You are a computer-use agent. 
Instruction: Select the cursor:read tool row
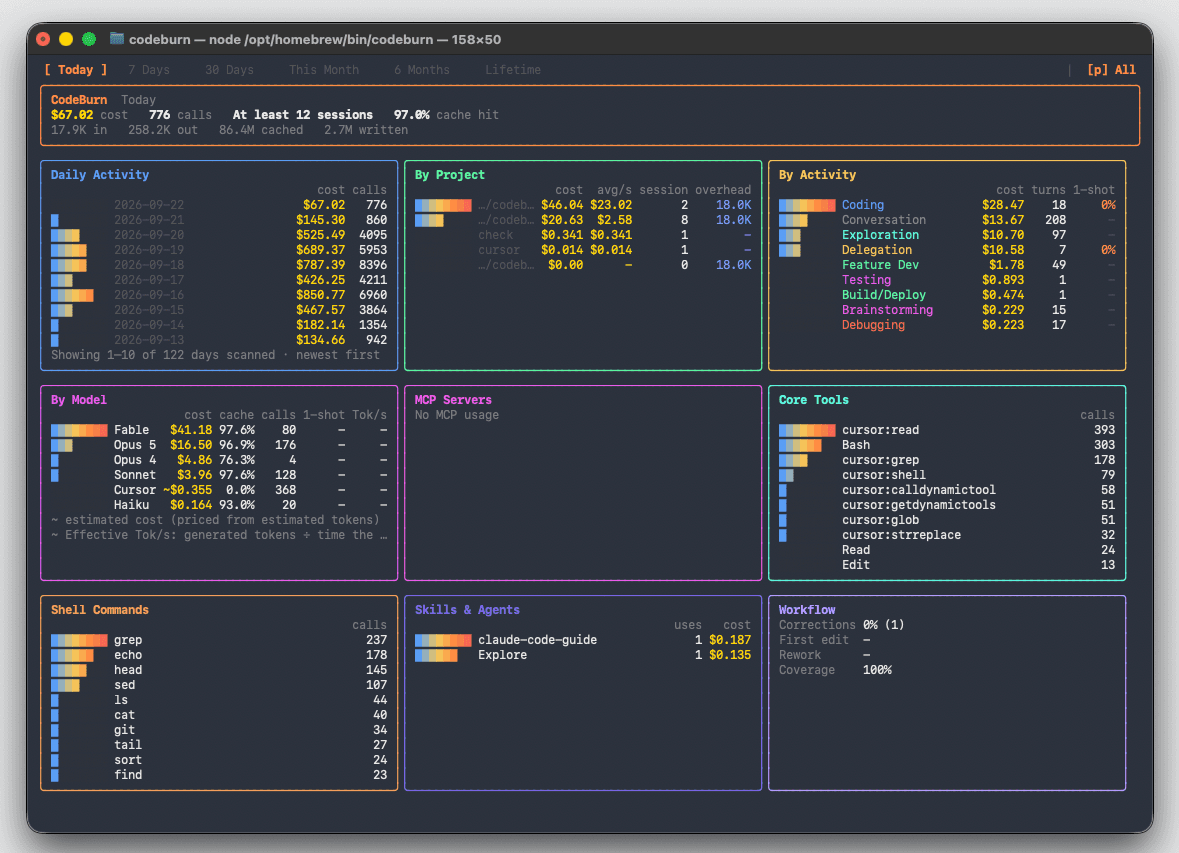(x=947, y=430)
